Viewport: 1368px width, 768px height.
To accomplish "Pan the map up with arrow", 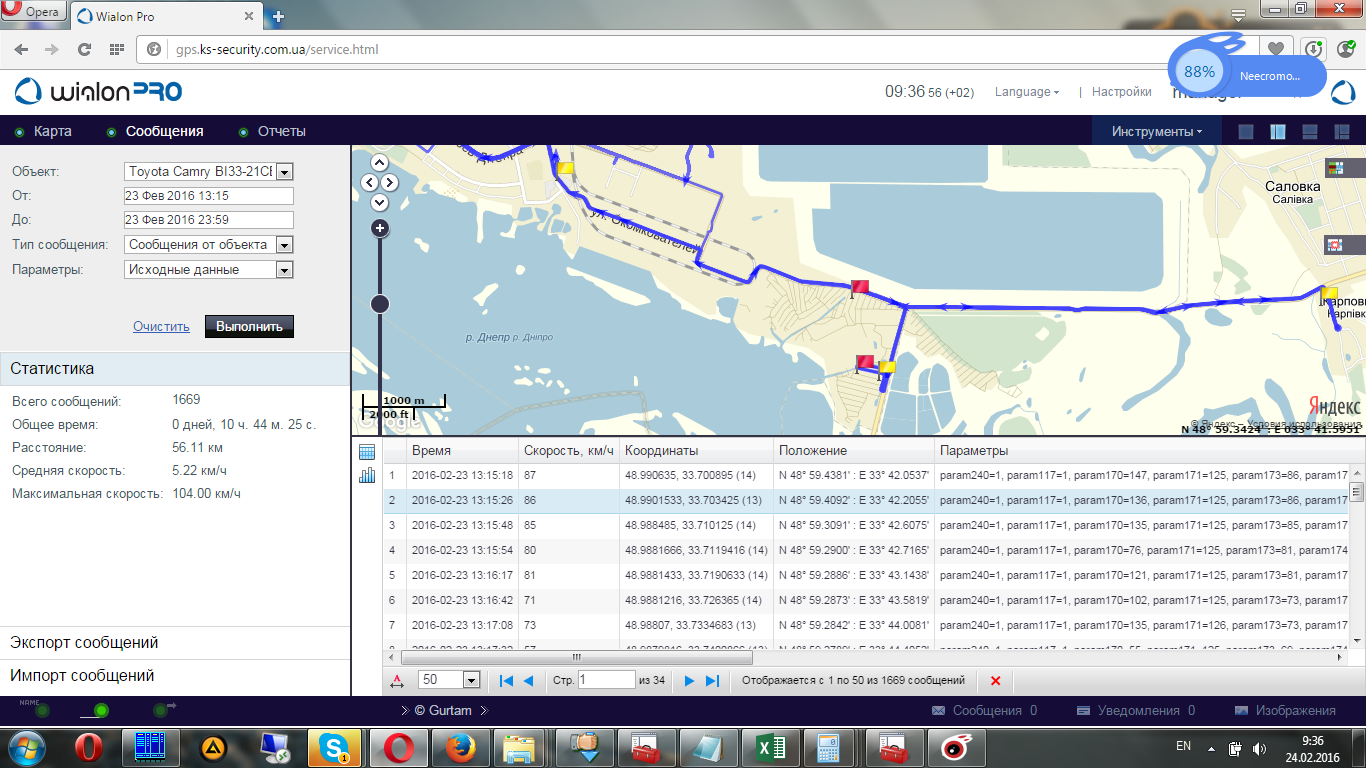I will 379,162.
